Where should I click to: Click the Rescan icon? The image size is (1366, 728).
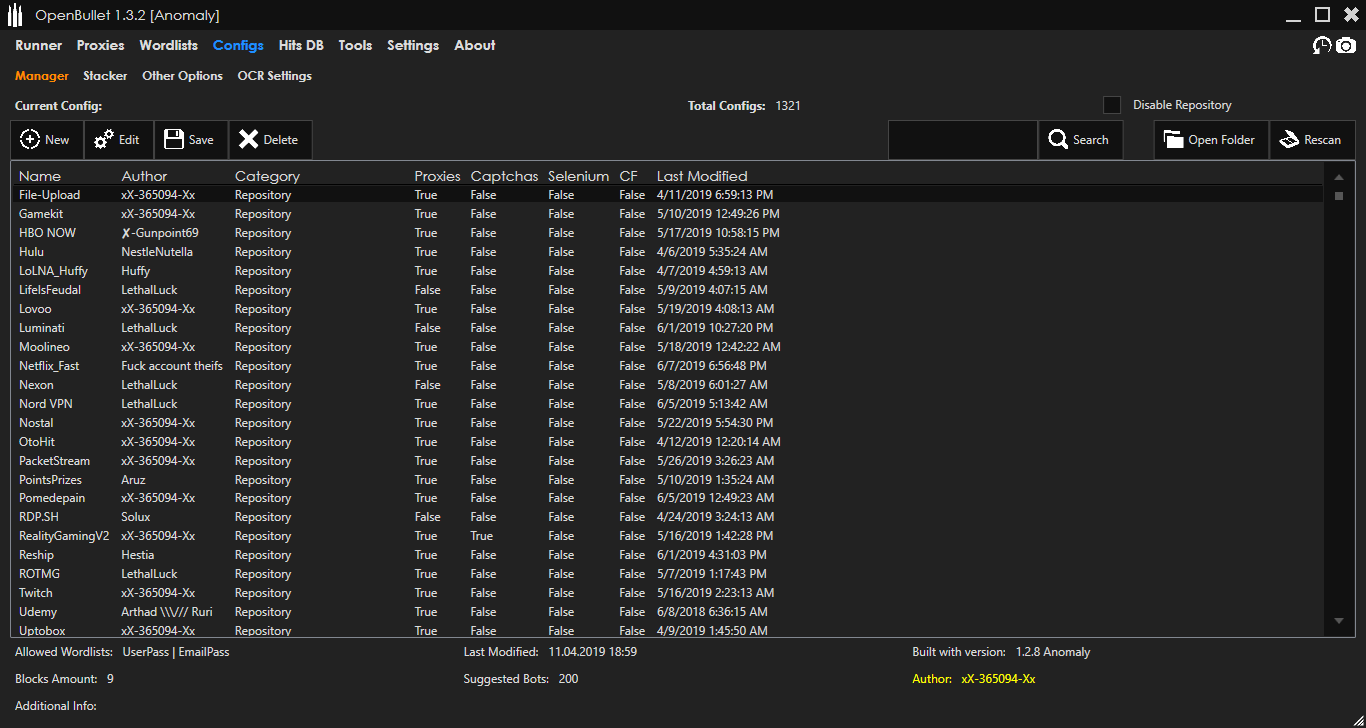1289,140
